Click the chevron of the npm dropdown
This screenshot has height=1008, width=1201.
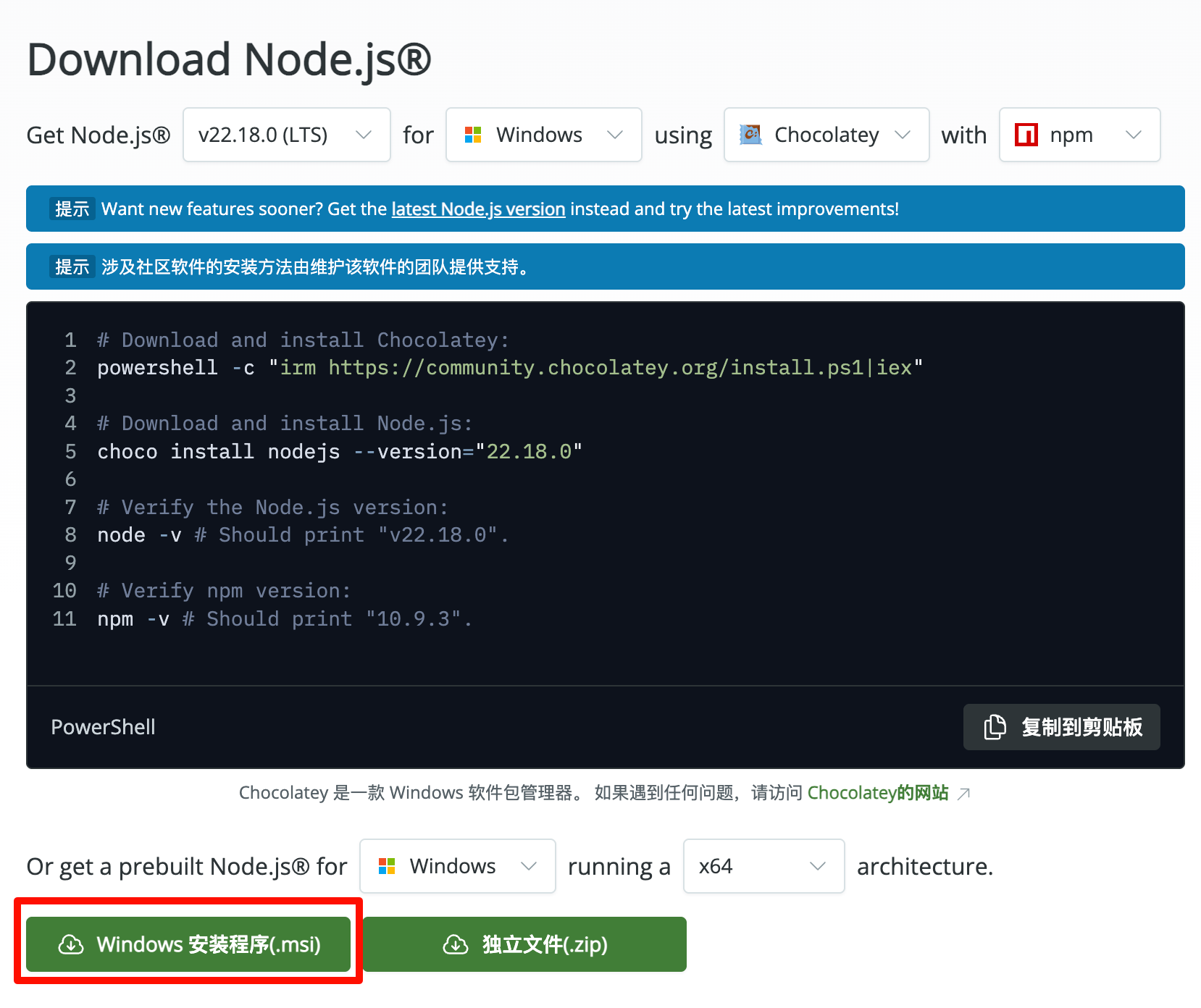[x=1134, y=135]
